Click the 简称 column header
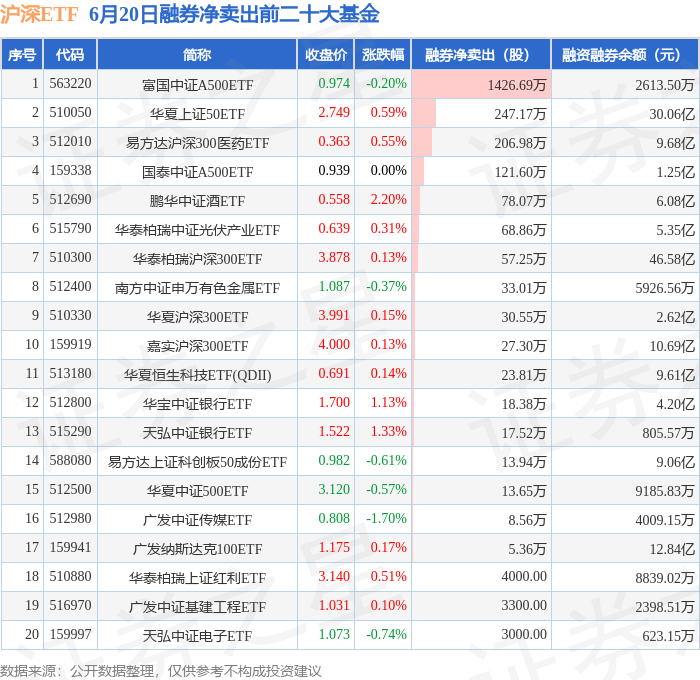Image resolution: width=700 pixels, height=680 pixels. point(197,54)
